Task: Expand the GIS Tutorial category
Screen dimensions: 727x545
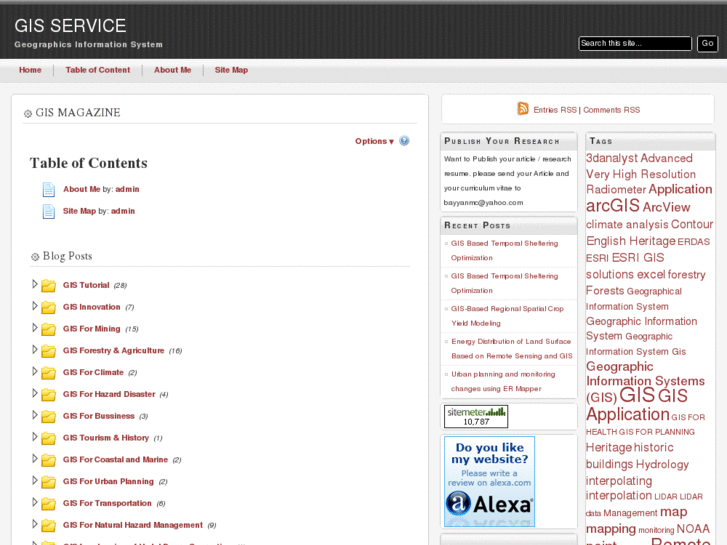Action: click(x=34, y=284)
